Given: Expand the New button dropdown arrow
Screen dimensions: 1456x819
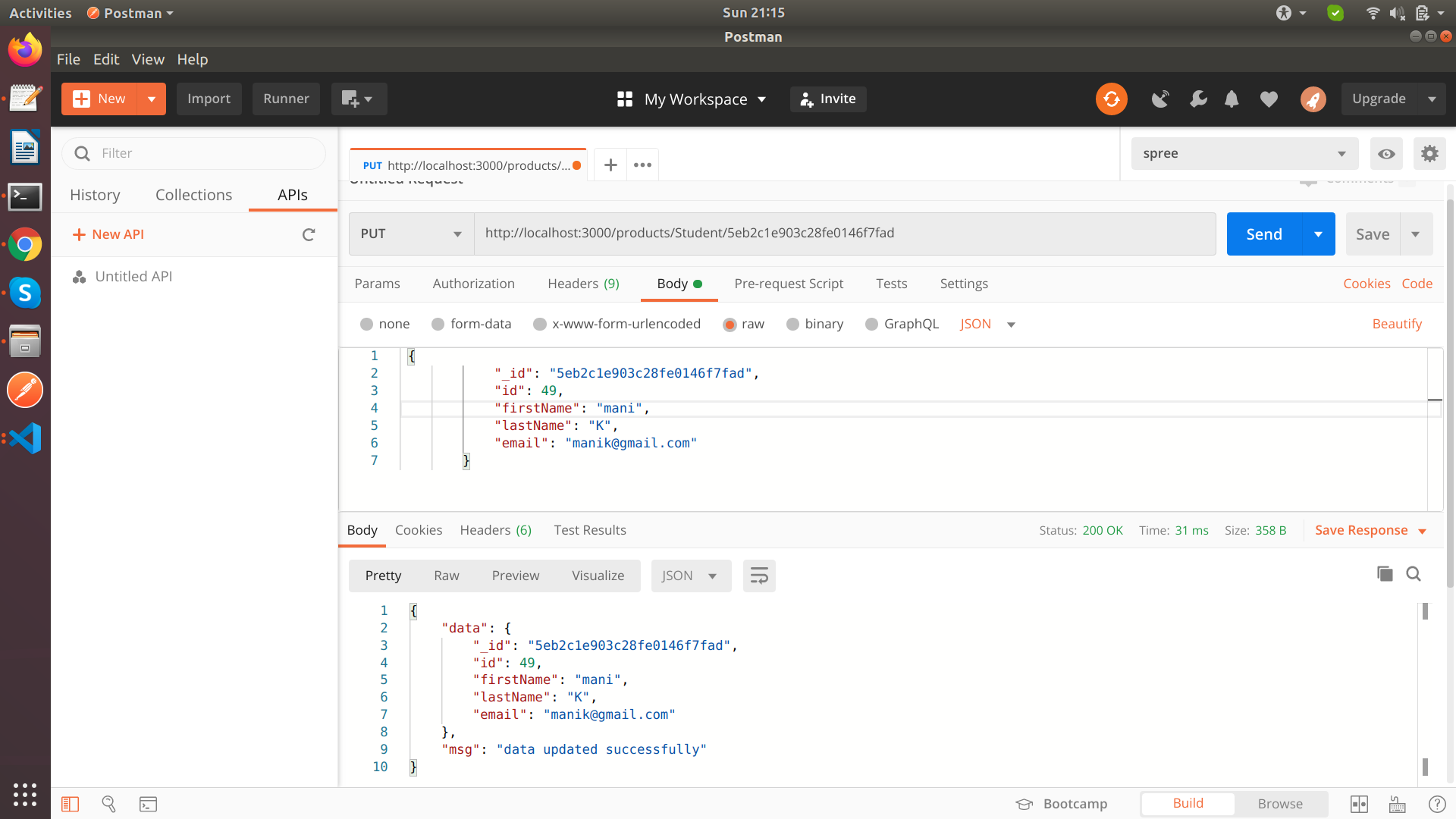Looking at the screenshot, I should pyautogui.click(x=152, y=99).
